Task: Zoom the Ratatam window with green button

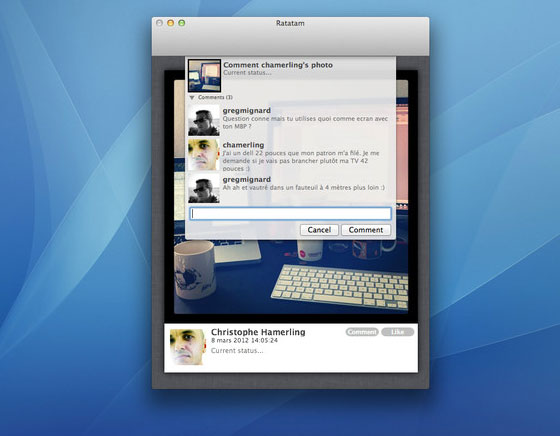Action: pyautogui.click(x=181, y=23)
